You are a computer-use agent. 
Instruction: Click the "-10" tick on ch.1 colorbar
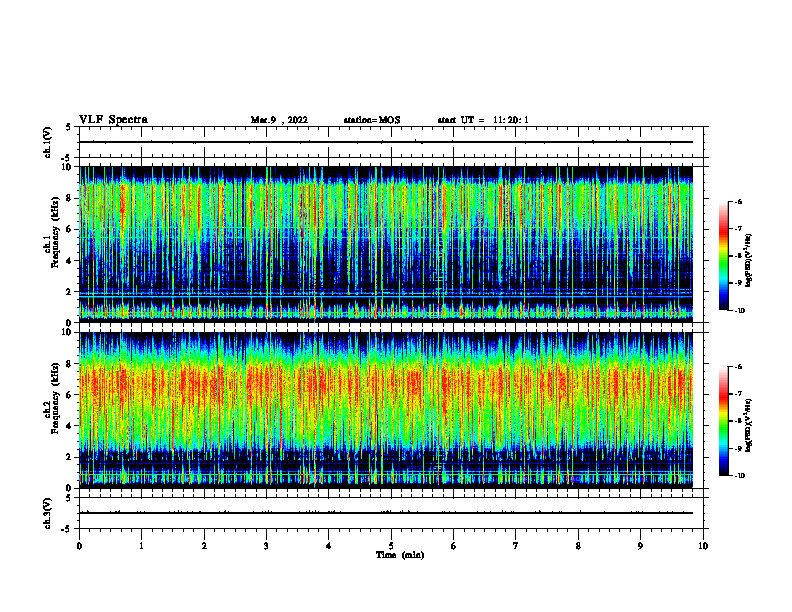click(x=739, y=311)
